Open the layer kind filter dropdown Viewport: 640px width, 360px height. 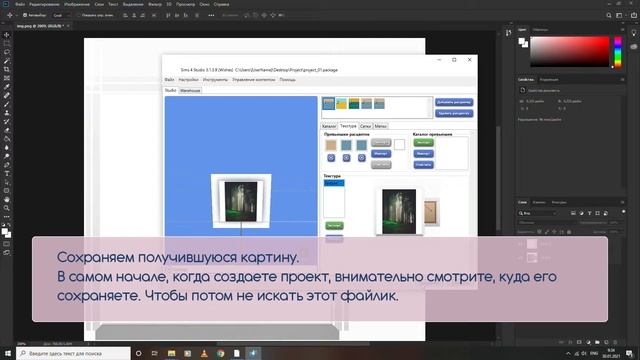pos(537,213)
